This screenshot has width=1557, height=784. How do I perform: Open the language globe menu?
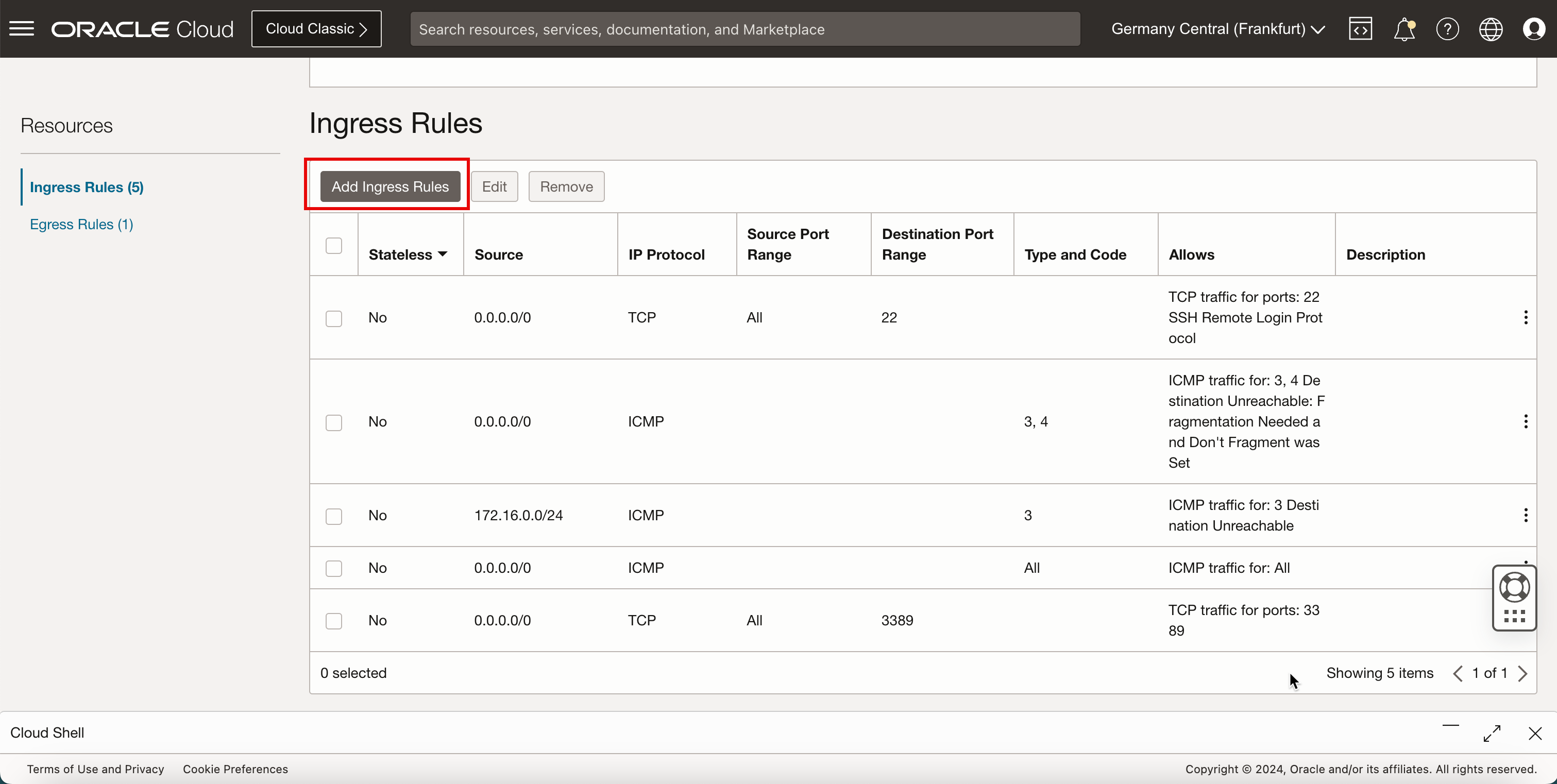click(x=1491, y=28)
